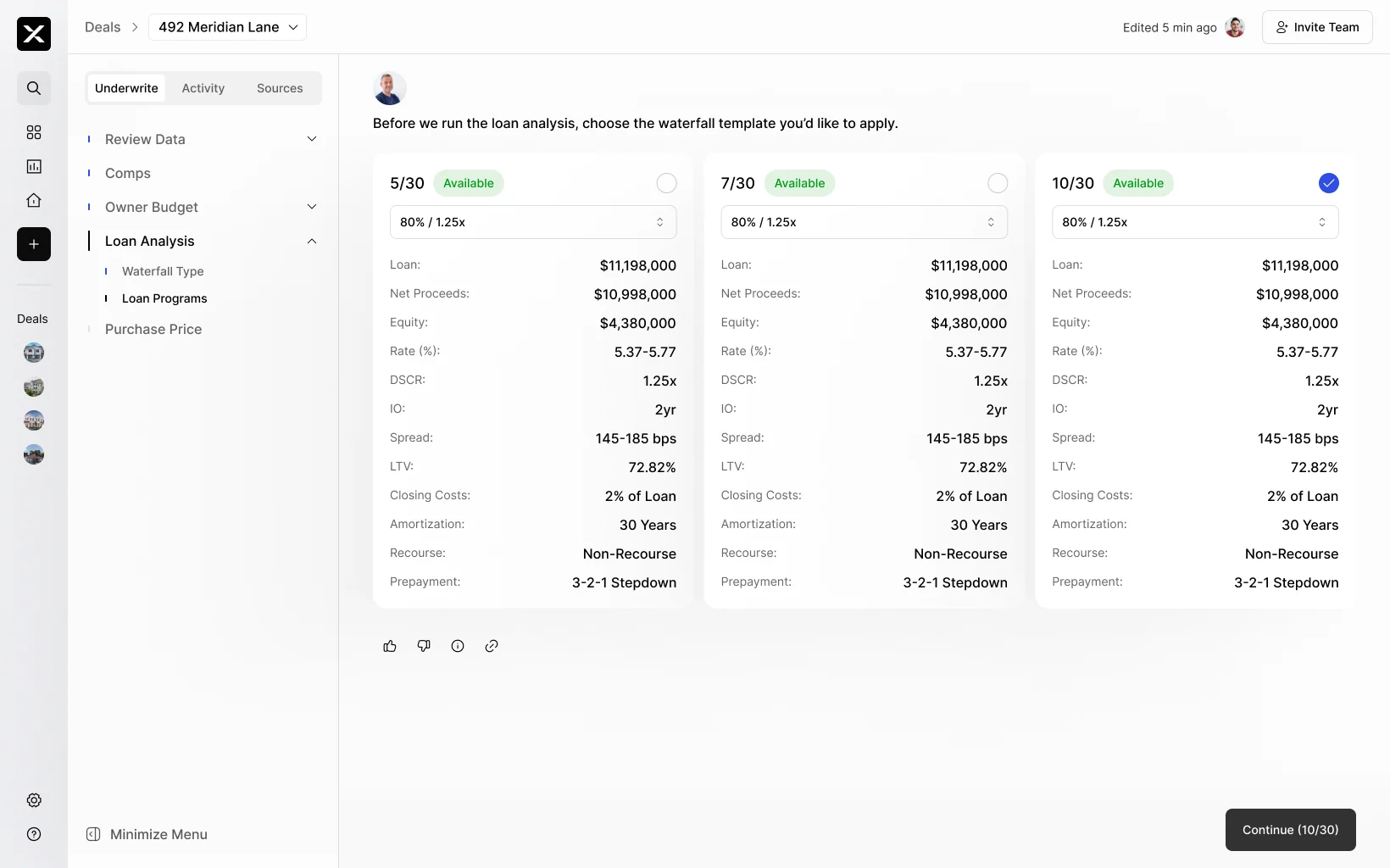Collapse the Loan Analysis section chevron
Image resolution: width=1390 pixels, height=868 pixels.
coord(312,241)
